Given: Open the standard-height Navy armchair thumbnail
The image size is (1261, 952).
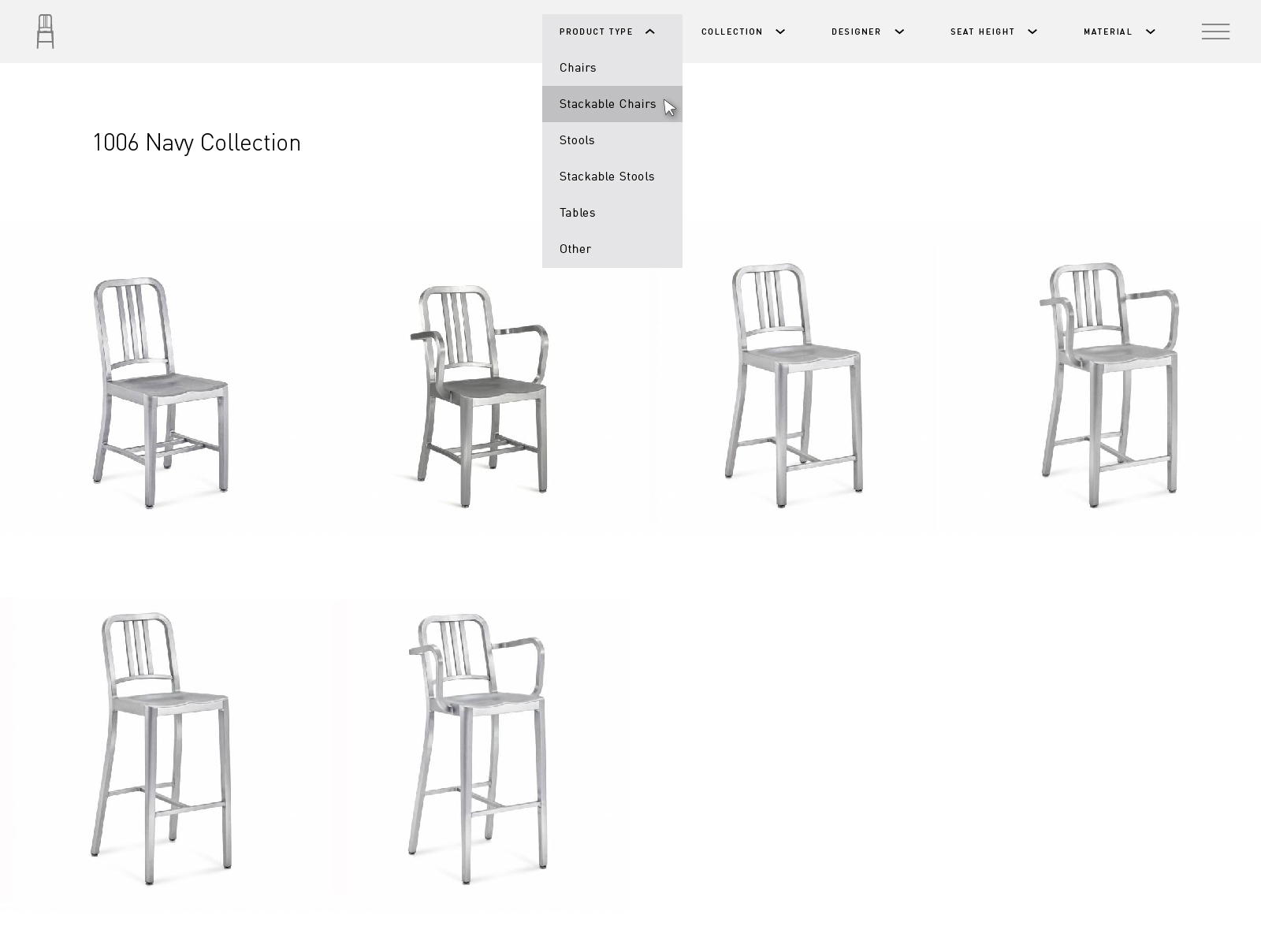Looking at the screenshot, I should [x=479, y=396].
